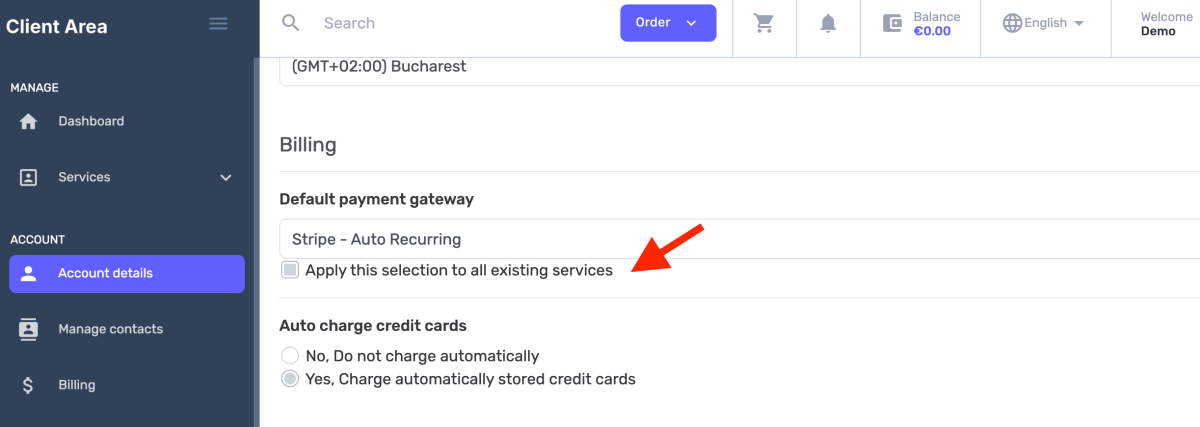Open the English language selector
1200x427 pixels.
(1045, 23)
